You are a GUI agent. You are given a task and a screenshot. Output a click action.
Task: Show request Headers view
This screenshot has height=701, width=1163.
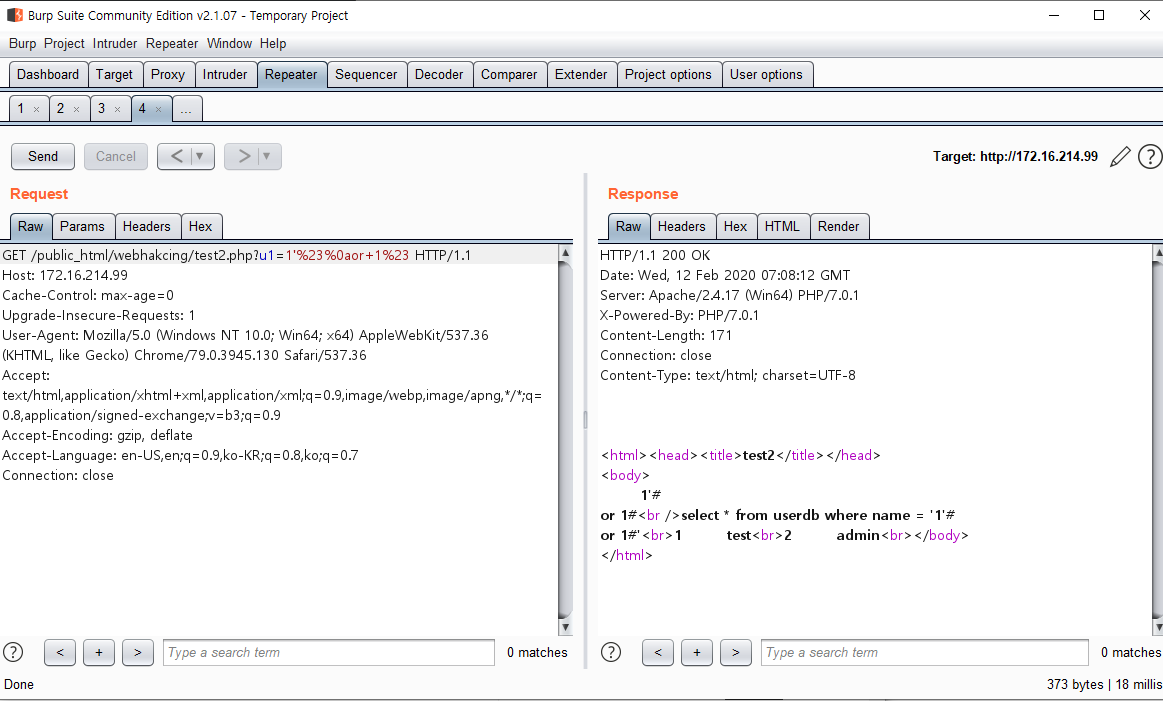[147, 226]
